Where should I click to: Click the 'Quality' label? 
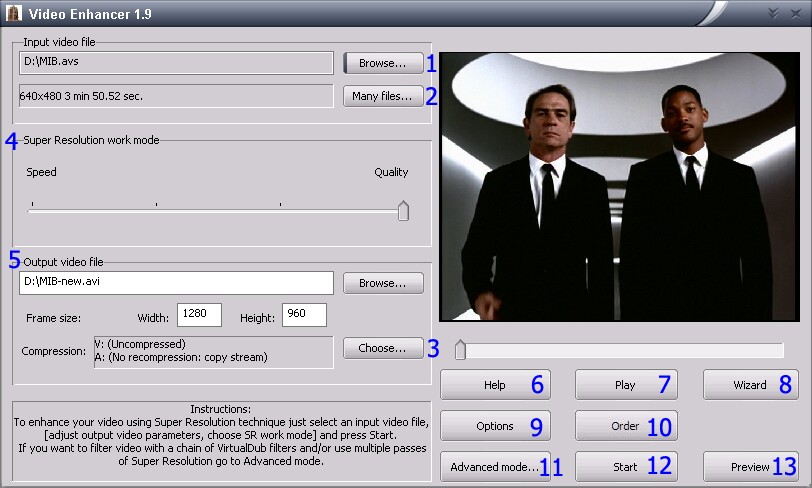click(x=392, y=172)
